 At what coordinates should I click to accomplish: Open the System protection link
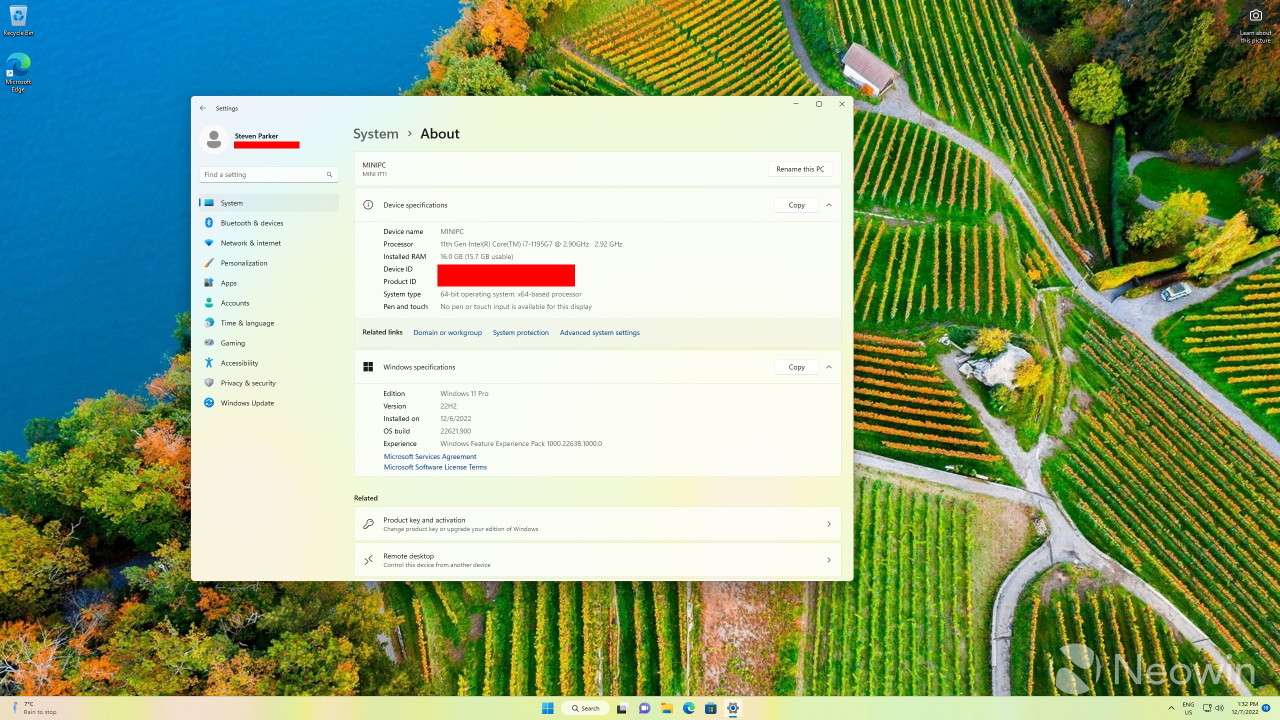pyautogui.click(x=520, y=333)
